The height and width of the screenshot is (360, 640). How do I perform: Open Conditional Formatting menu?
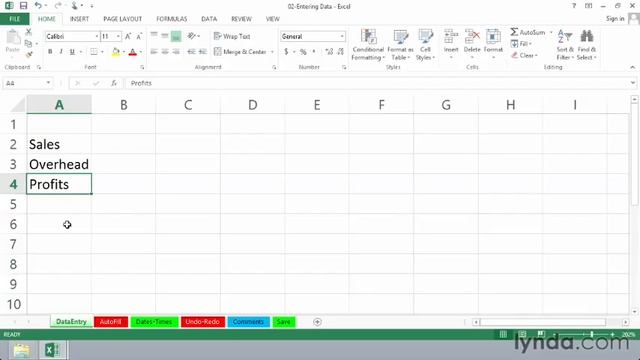click(x=368, y=45)
